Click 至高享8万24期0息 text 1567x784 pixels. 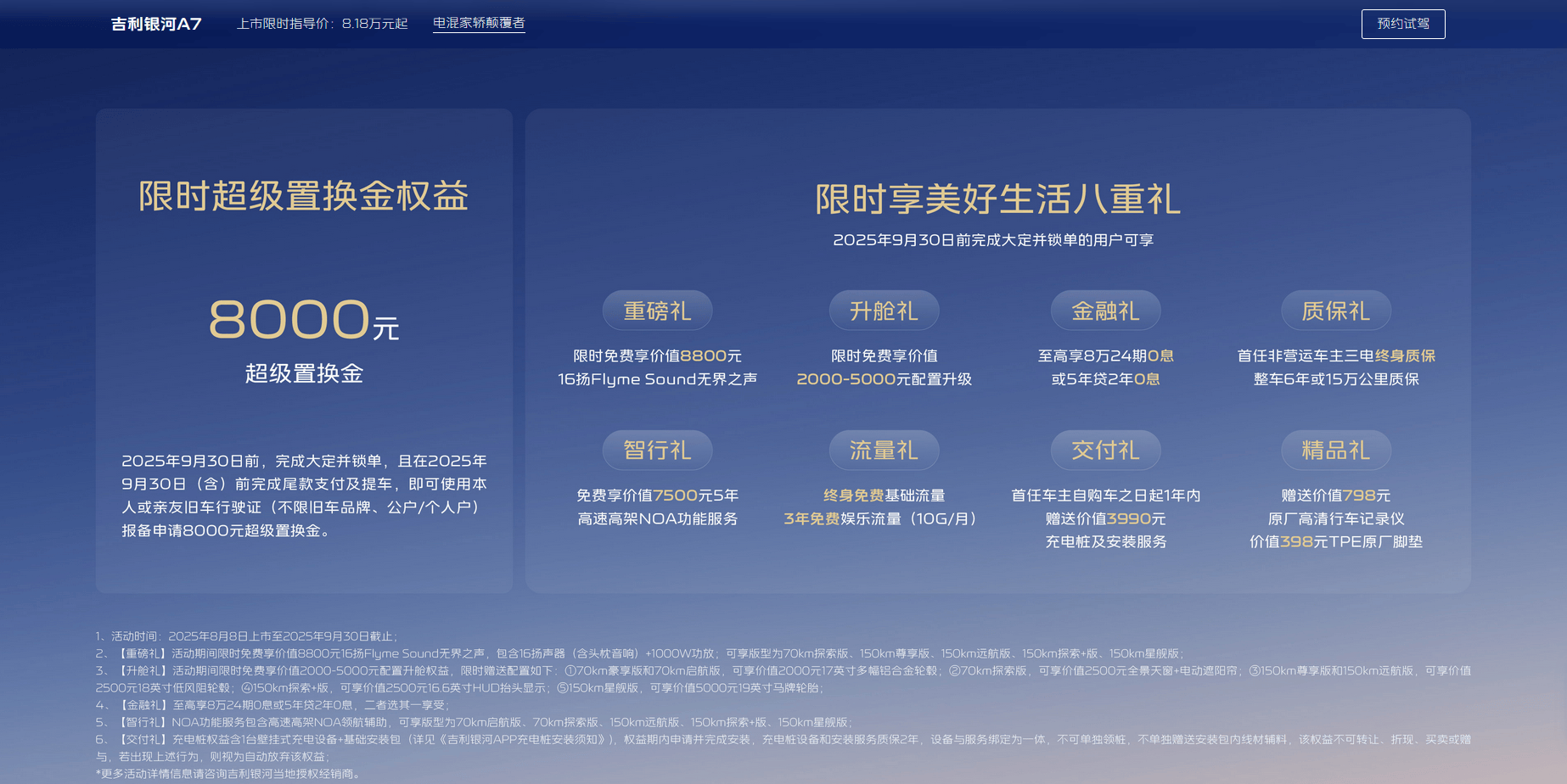(1105, 356)
